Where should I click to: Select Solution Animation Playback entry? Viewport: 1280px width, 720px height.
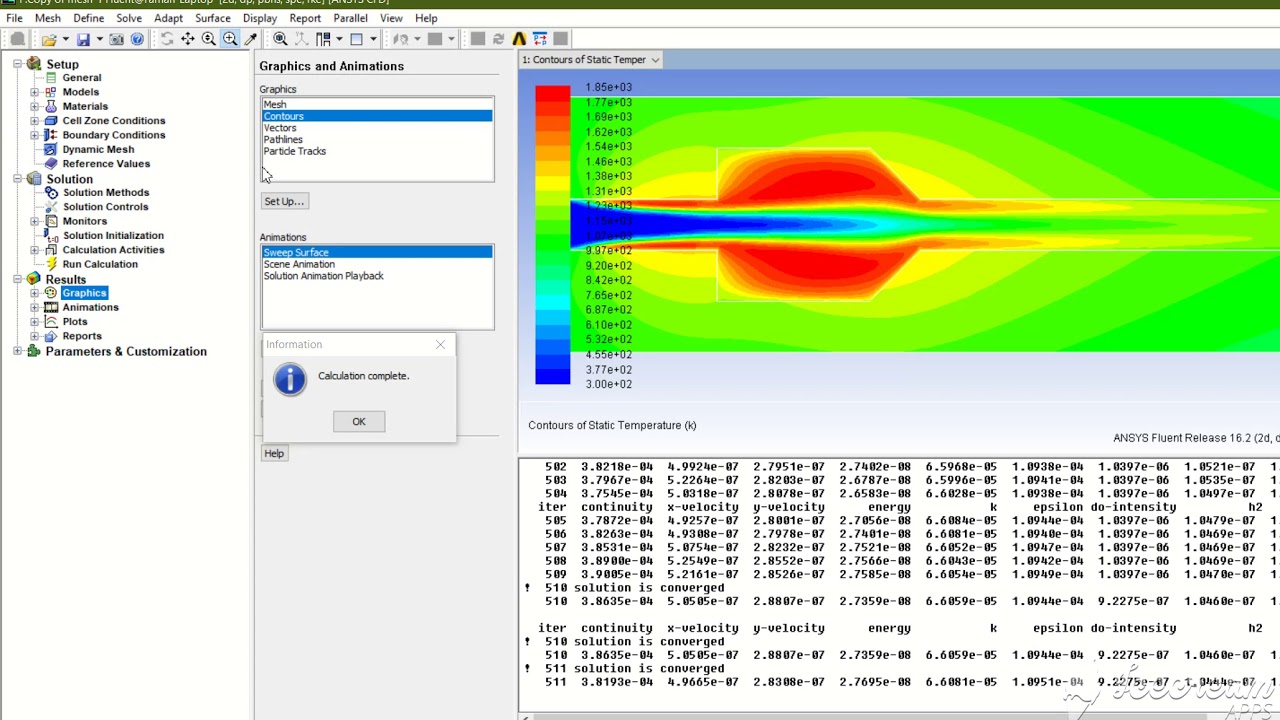click(x=377, y=276)
